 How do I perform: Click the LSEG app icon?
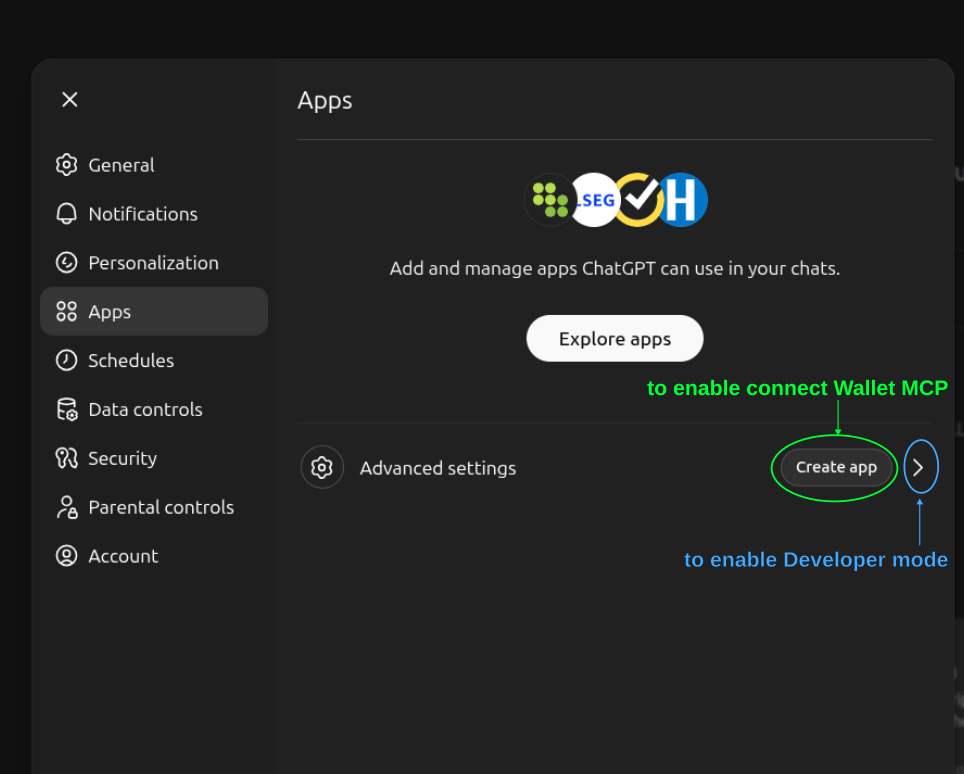point(594,200)
